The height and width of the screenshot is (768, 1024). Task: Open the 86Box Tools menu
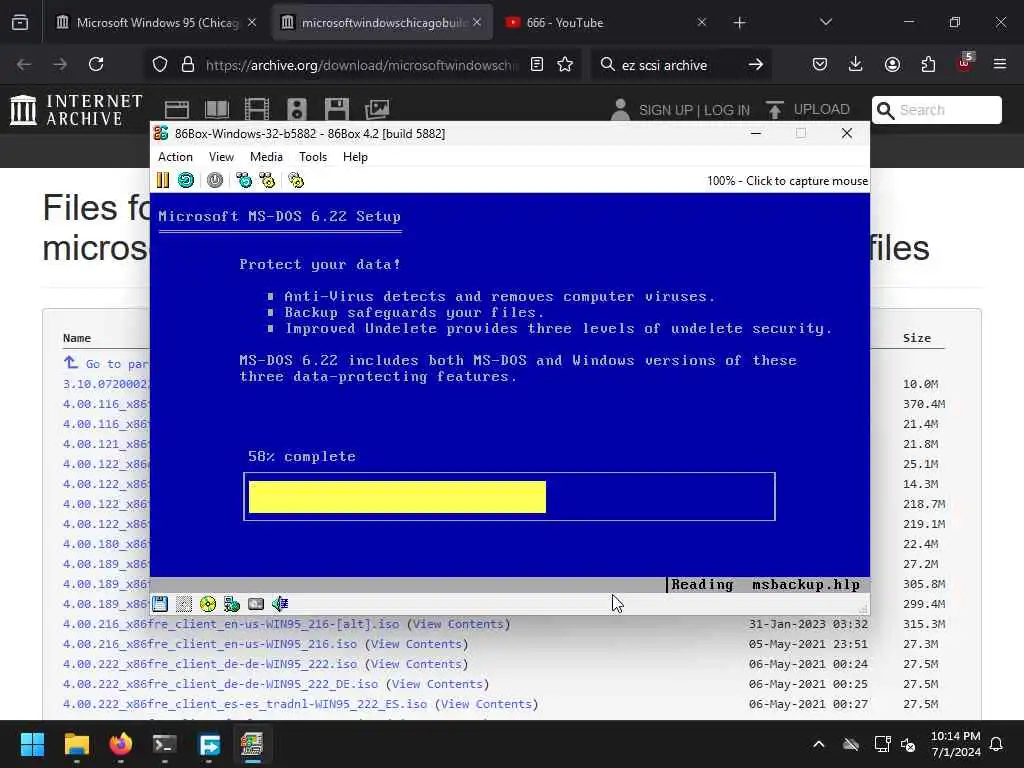coord(313,157)
